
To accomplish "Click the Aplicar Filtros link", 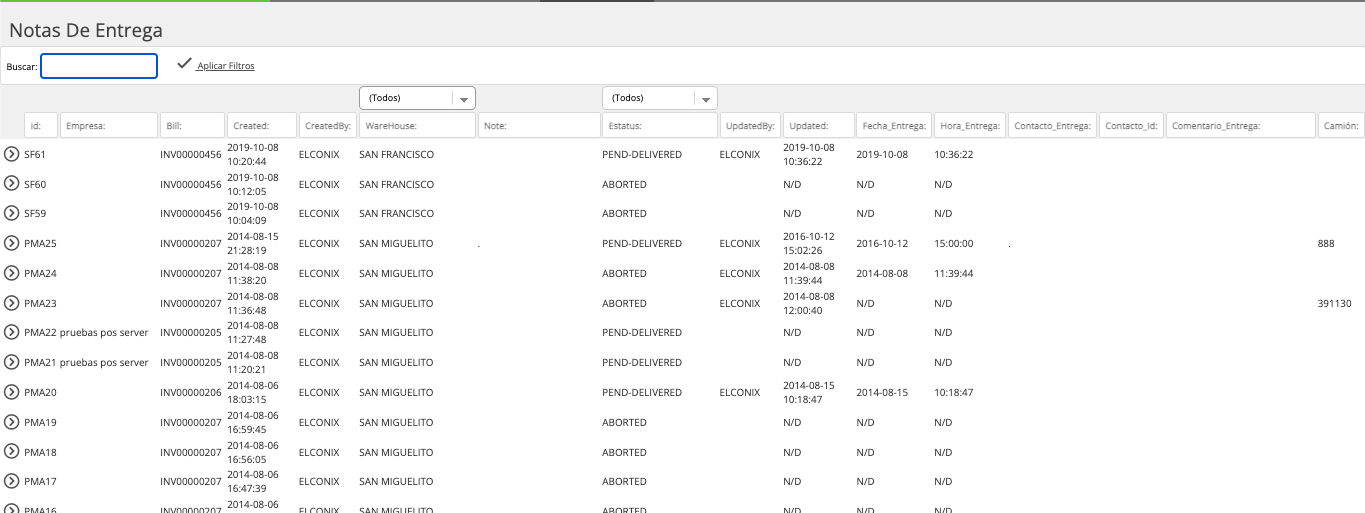I will 226,66.
